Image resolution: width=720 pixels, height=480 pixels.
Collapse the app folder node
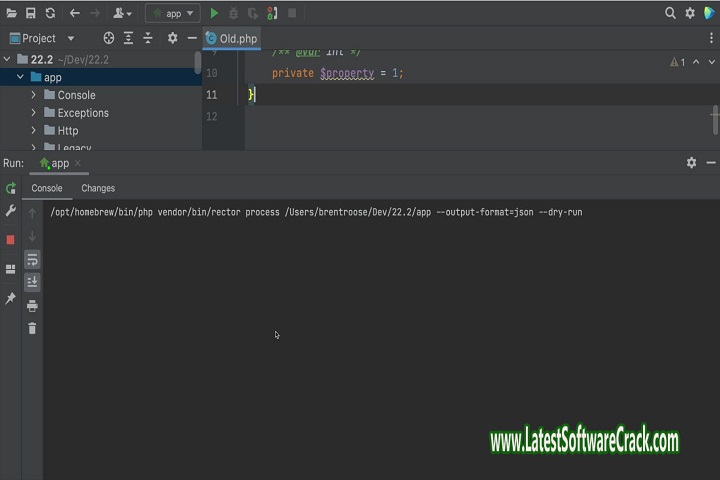(20, 77)
